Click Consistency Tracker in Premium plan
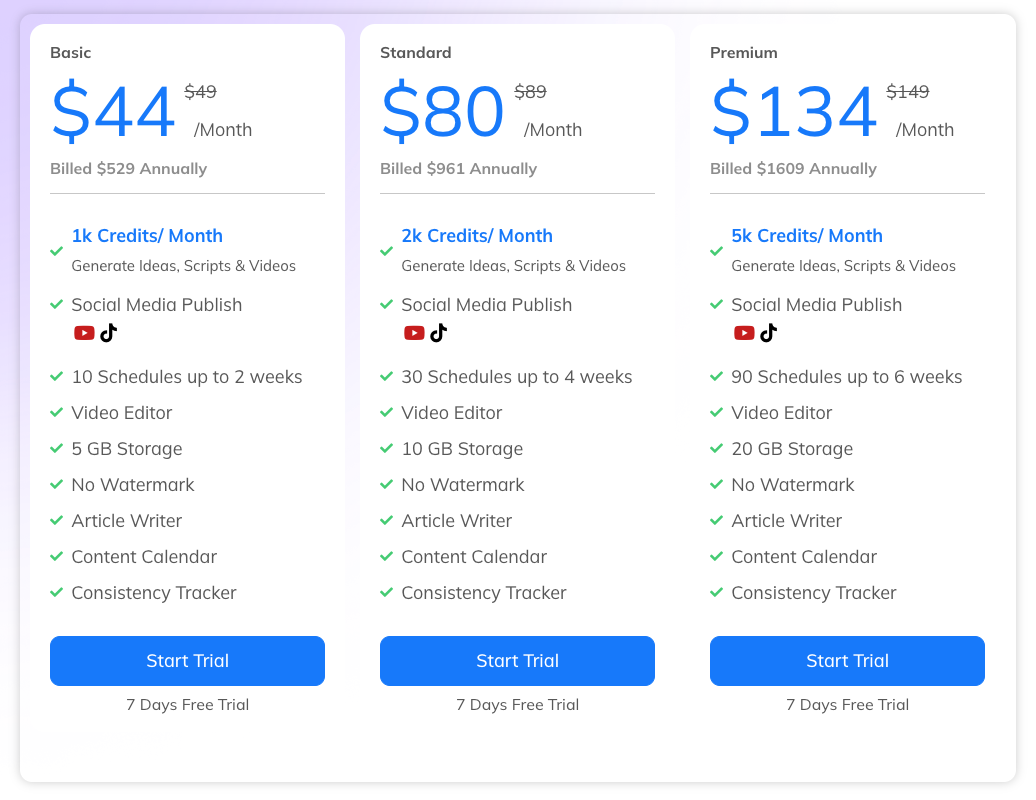 coord(813,593)
